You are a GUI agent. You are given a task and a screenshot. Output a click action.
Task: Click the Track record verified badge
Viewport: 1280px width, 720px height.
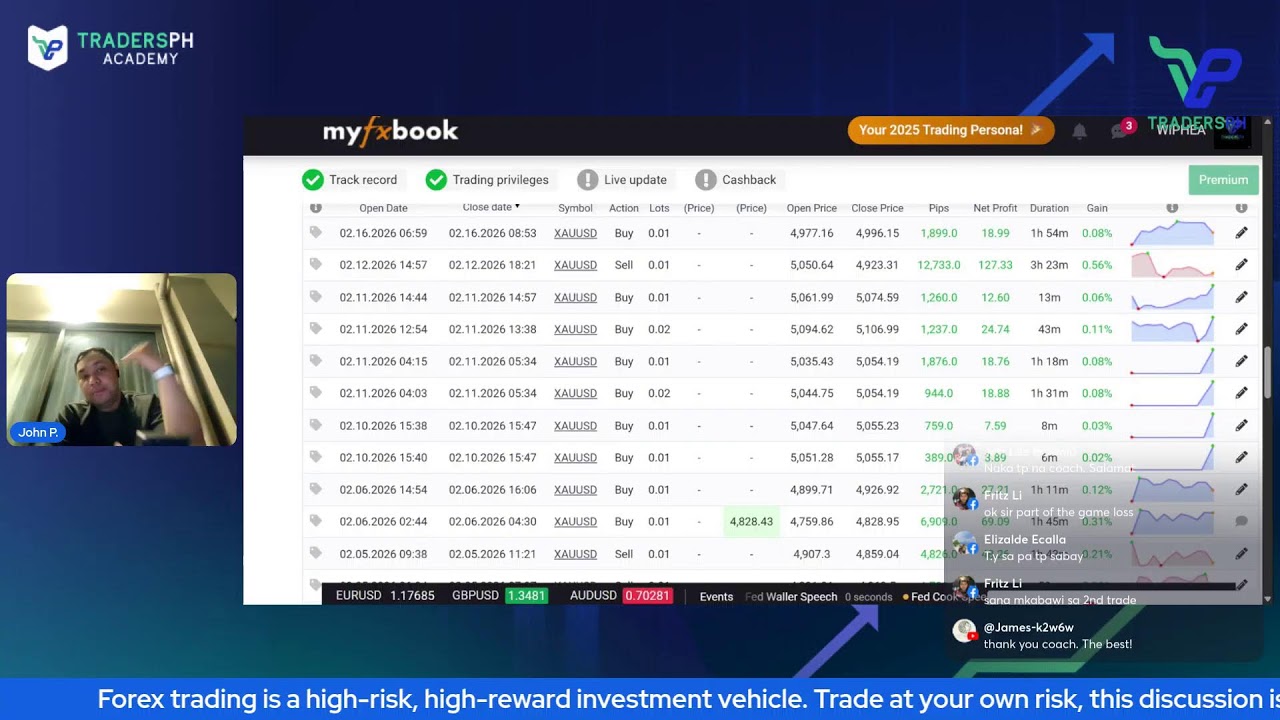tap(350, 180)
